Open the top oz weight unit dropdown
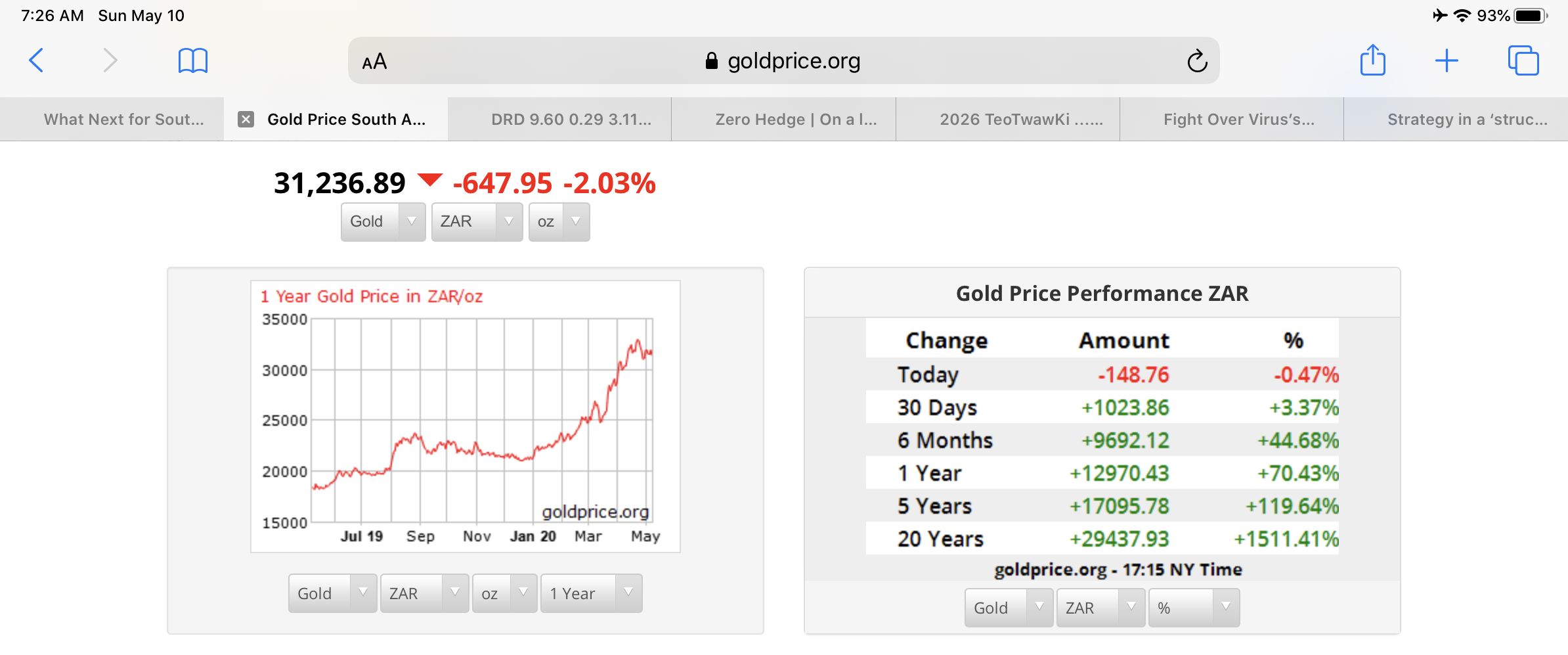Screen dimensions: 1568x655 [559, 221]
